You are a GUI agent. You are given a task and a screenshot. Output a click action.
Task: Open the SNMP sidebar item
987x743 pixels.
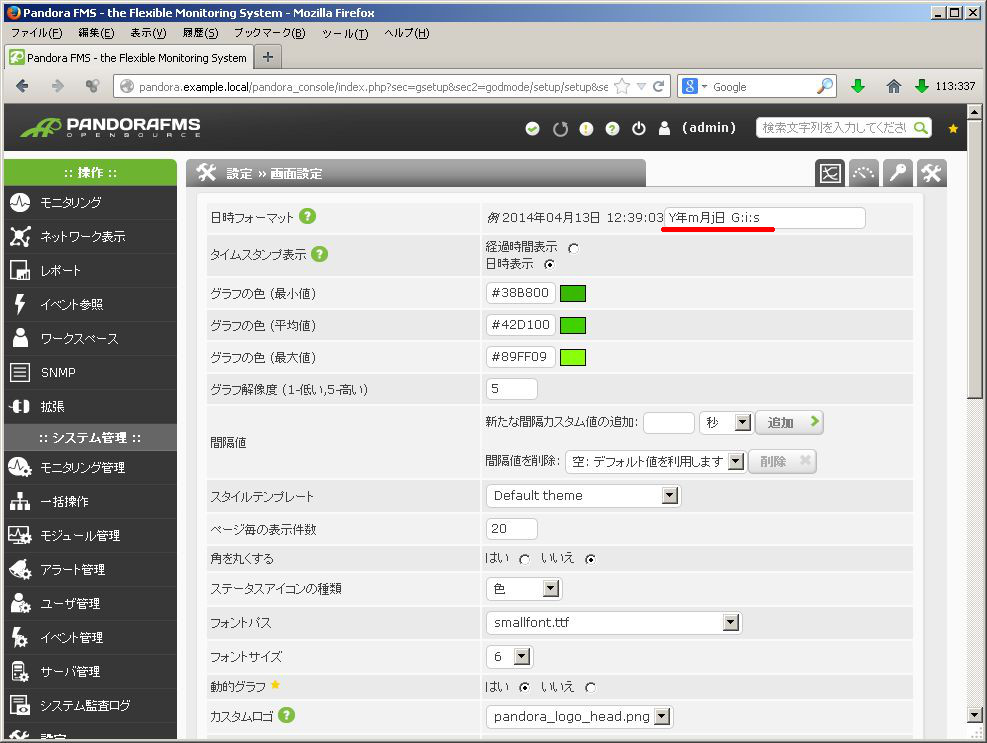90,373
